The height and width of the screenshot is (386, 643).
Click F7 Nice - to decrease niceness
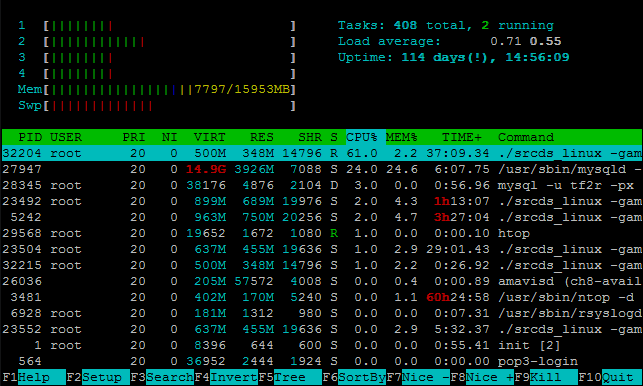click(417, 377)
